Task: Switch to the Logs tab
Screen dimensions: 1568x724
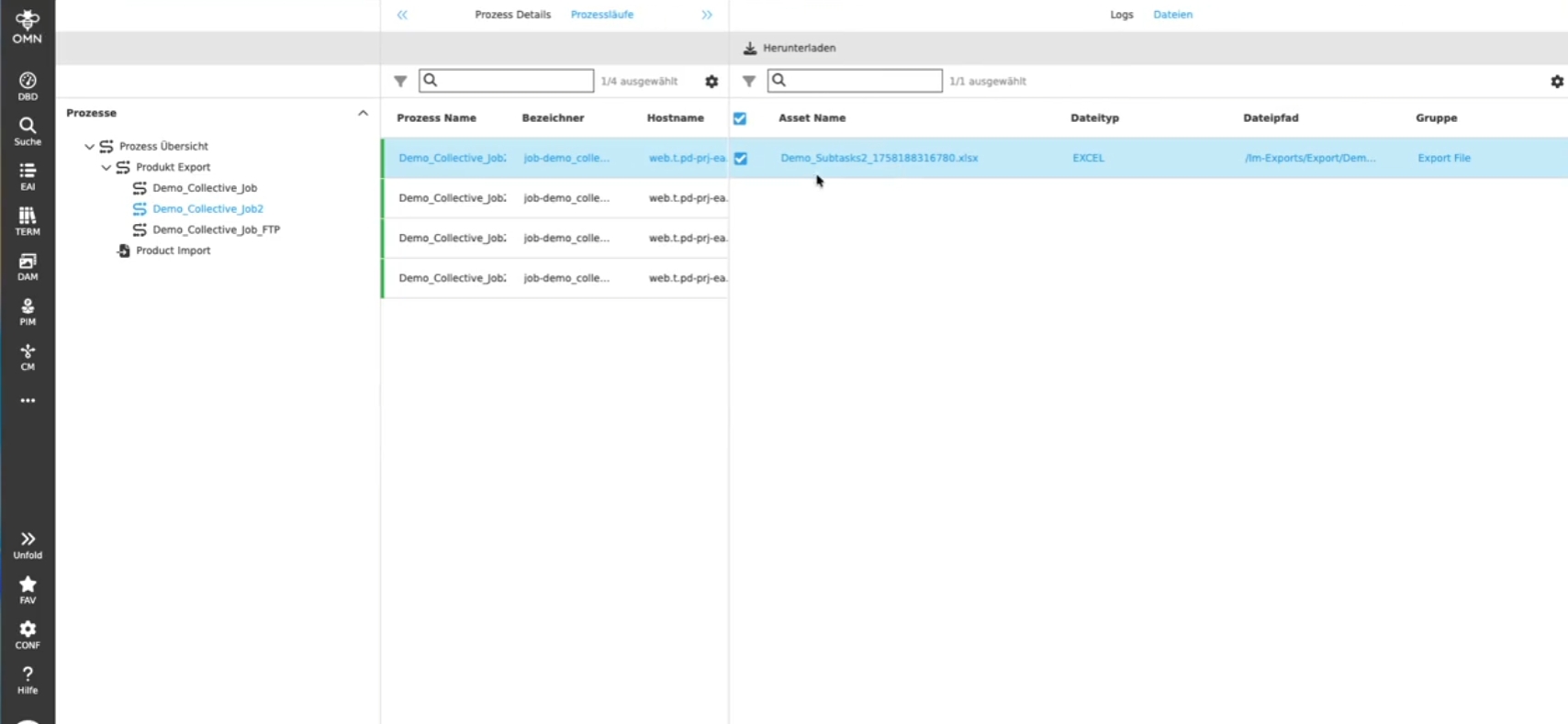Action: point(1121,15)
